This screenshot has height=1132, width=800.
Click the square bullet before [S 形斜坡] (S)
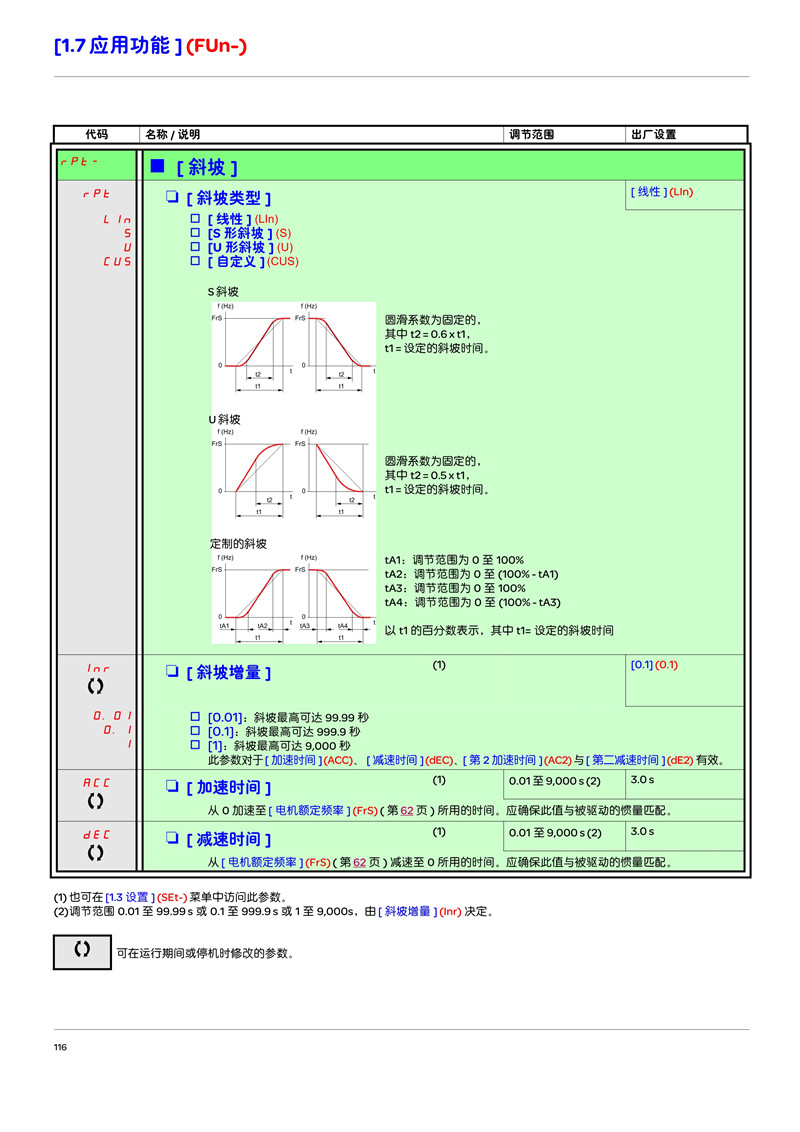pyautogui.click(x=195, y=232)
